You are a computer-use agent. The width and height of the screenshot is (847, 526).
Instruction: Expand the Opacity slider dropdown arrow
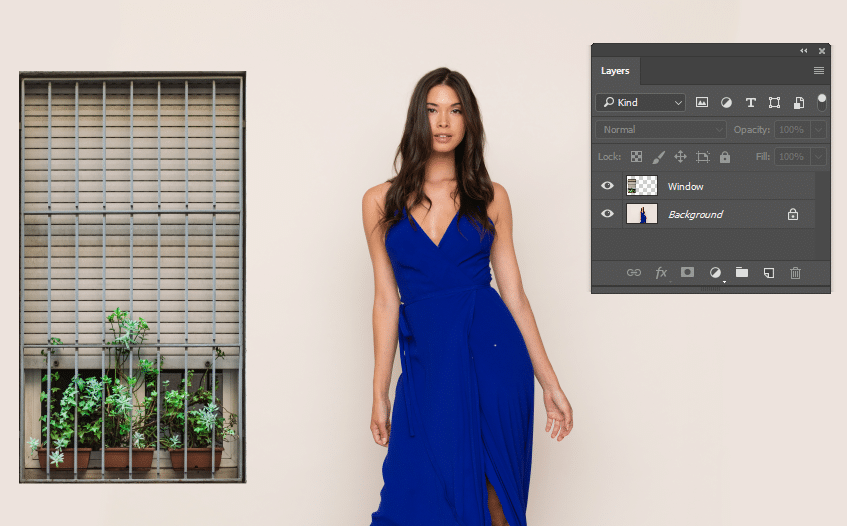coord(819,130)
